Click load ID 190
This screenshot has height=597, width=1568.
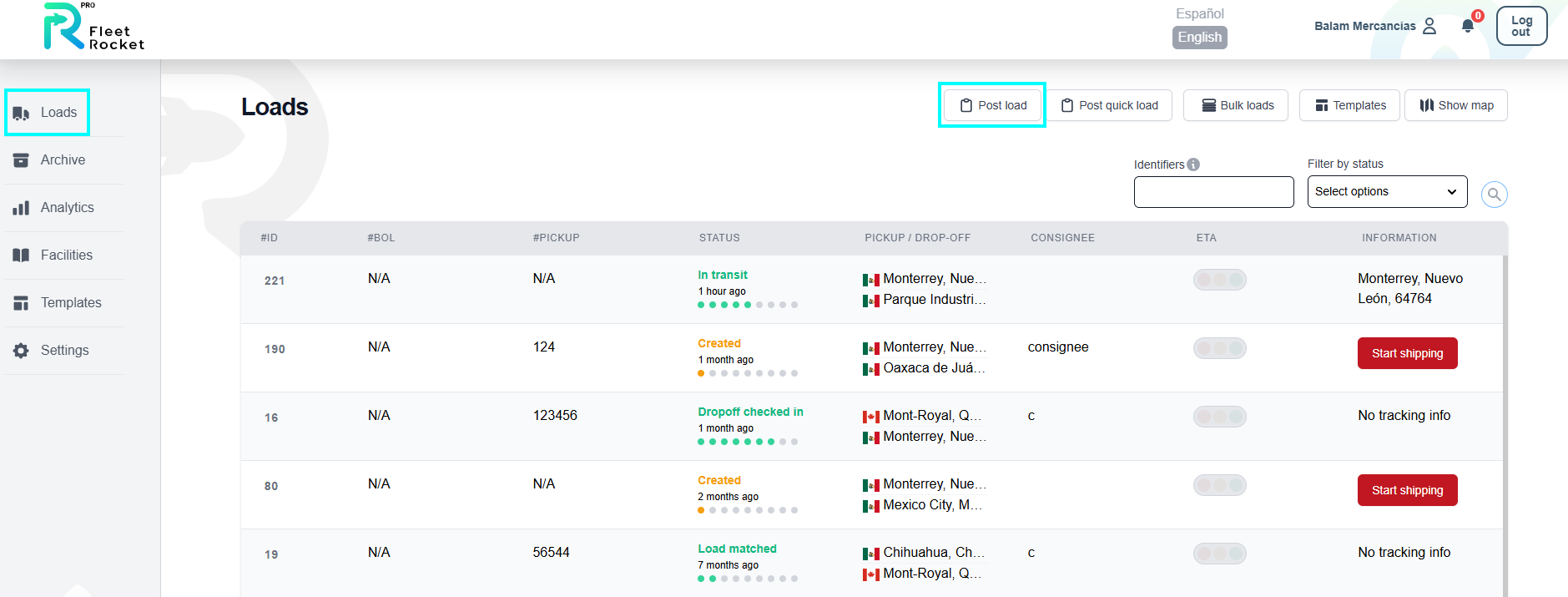tap(275, 349)
